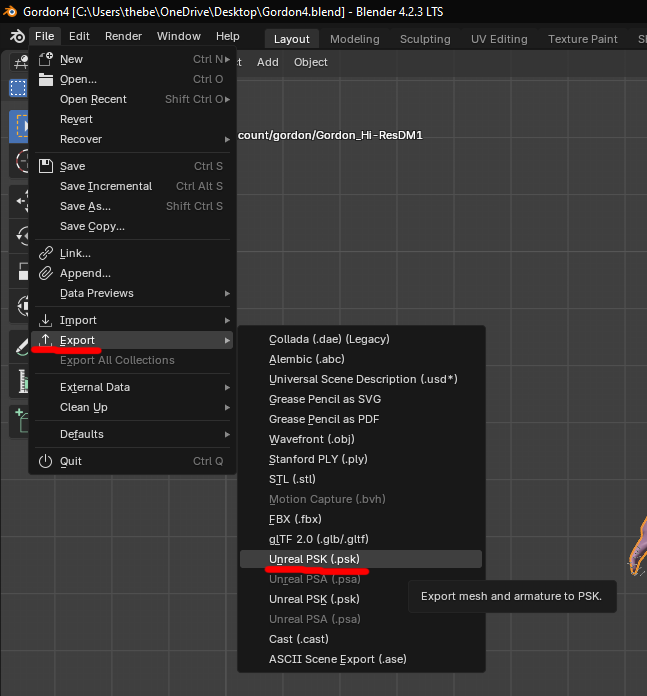Screen dimensions: 647x696
Task: Switch to the UV Editing workspace tab
Action: point(499,39)
